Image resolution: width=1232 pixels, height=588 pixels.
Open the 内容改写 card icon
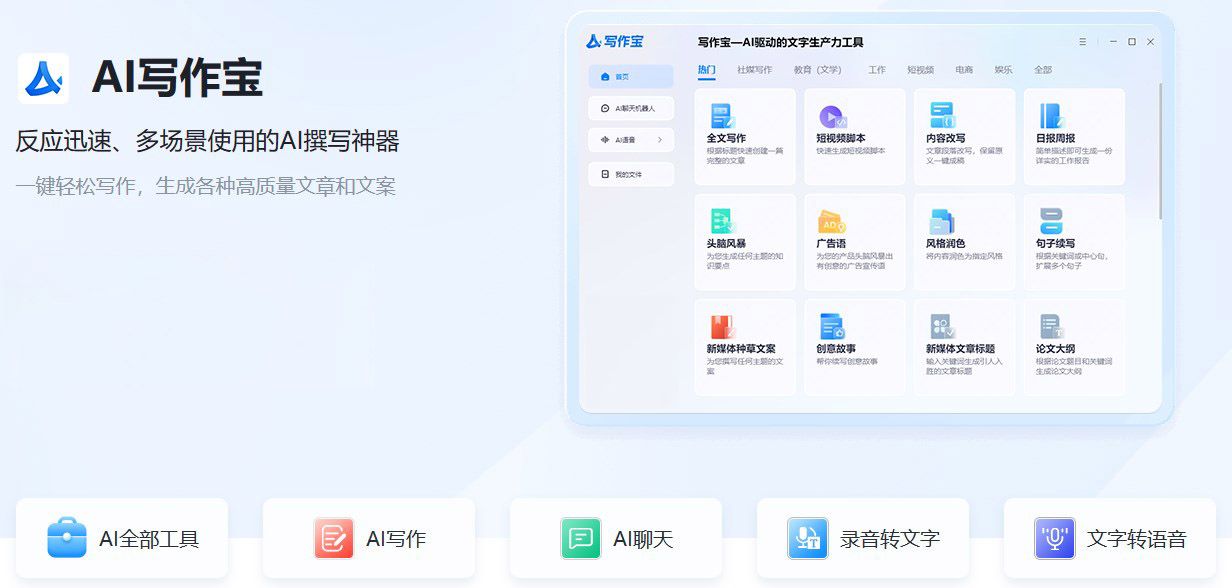(942, 115)
